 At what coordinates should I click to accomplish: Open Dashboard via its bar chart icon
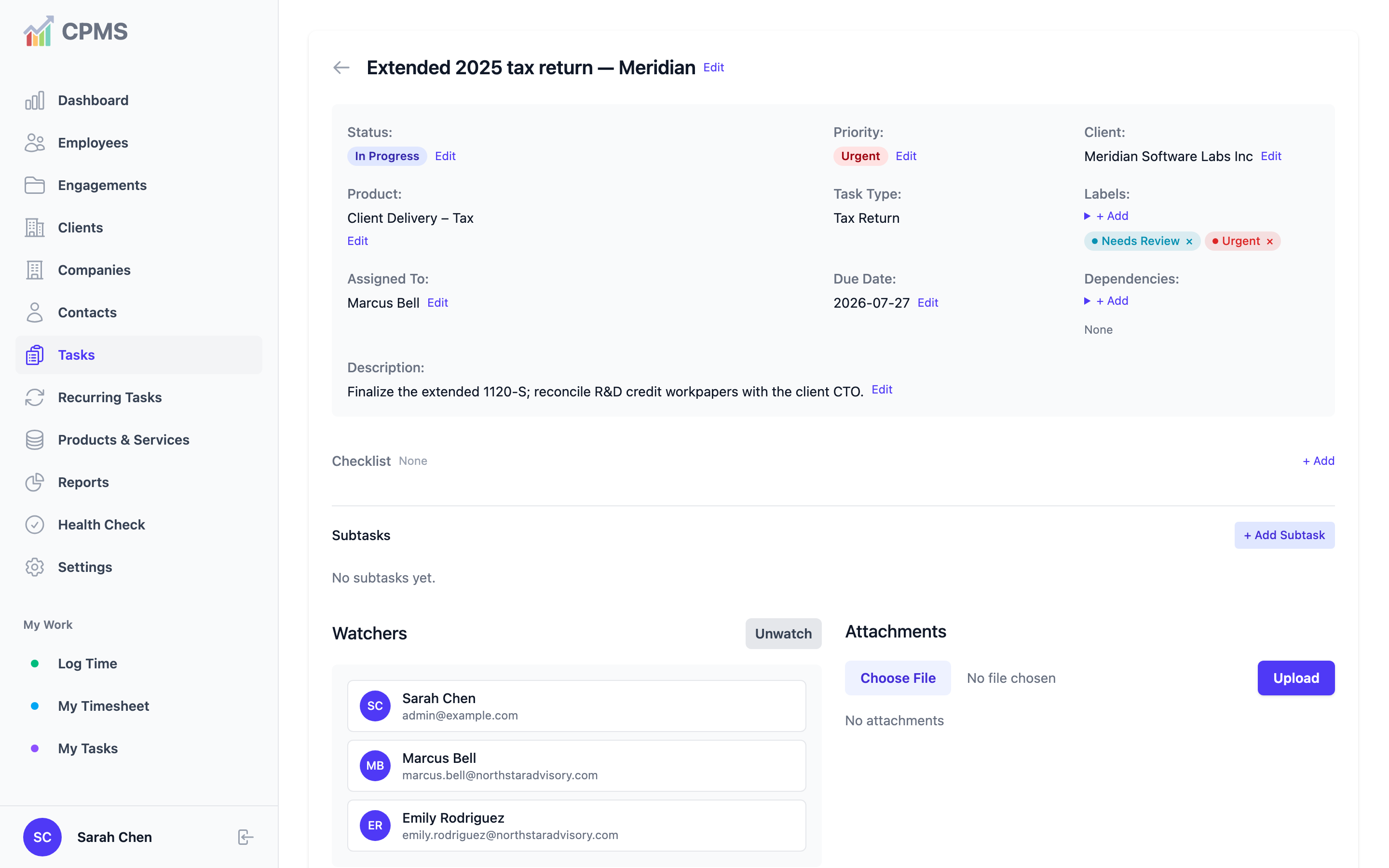click(x=34, y=100)
